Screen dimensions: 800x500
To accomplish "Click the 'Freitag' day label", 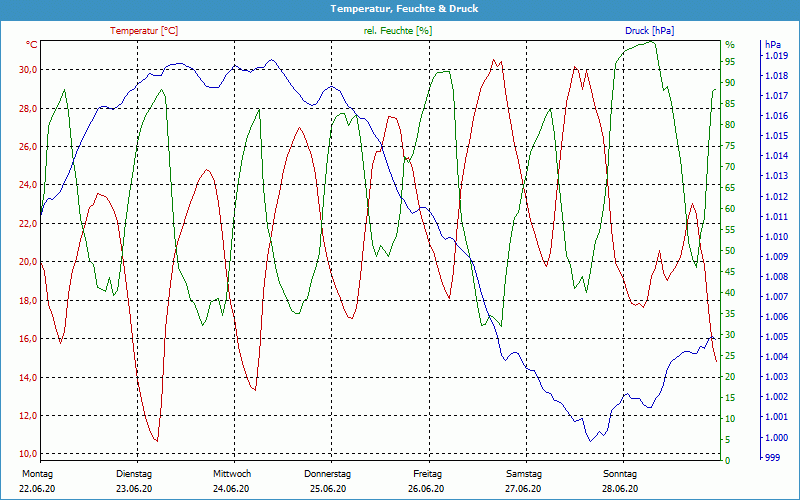I will pyautogui.click(x=428, y=474).
